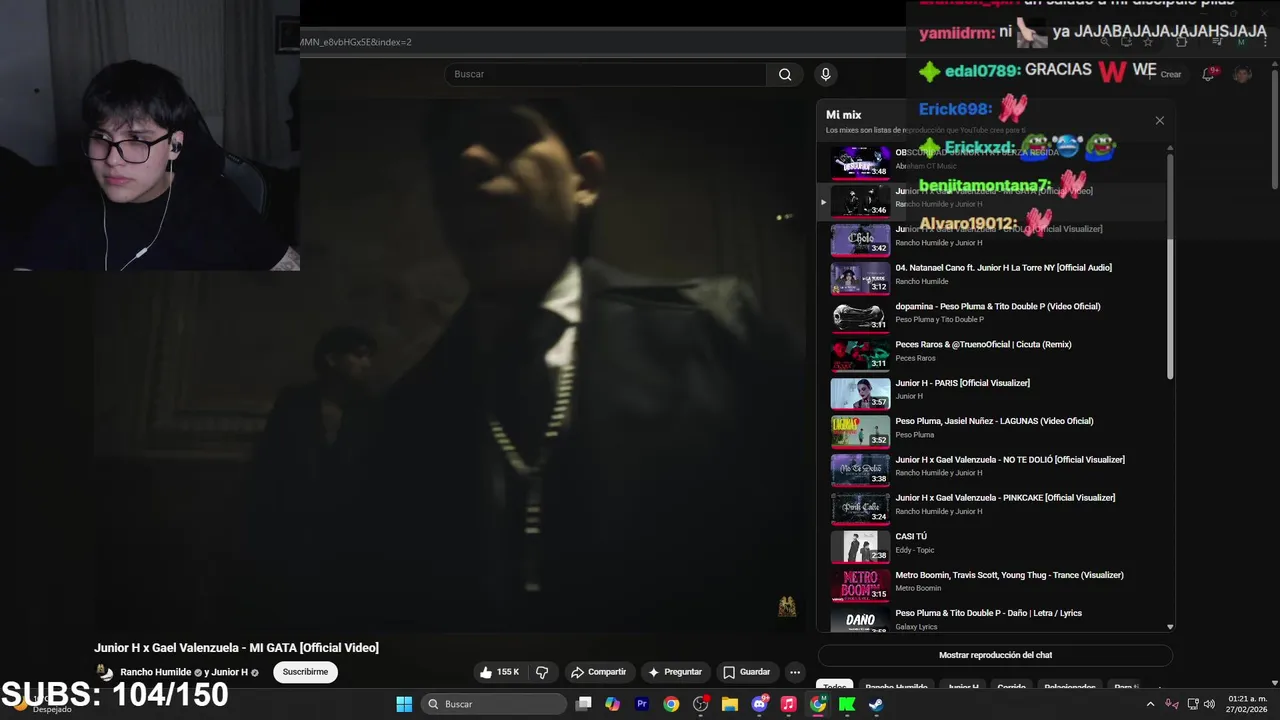The image size is (1280, 720).
Task: Save video with Guardar button
Action: (x=746, y=672)
